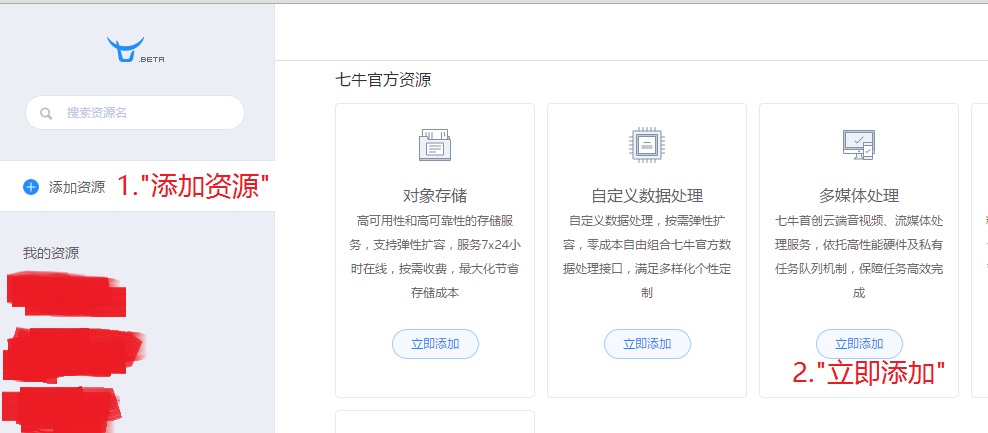Click 立即添加 under 多媒体处理
This screenshot has width=988, height=433.
859,344
